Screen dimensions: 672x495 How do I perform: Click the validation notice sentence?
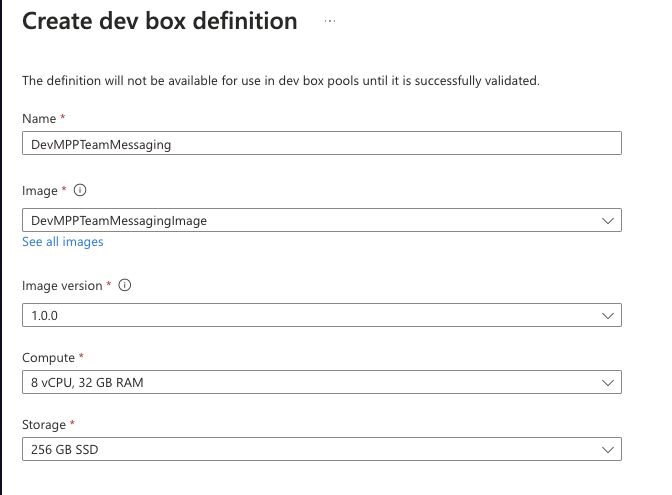tap(281, 81)
